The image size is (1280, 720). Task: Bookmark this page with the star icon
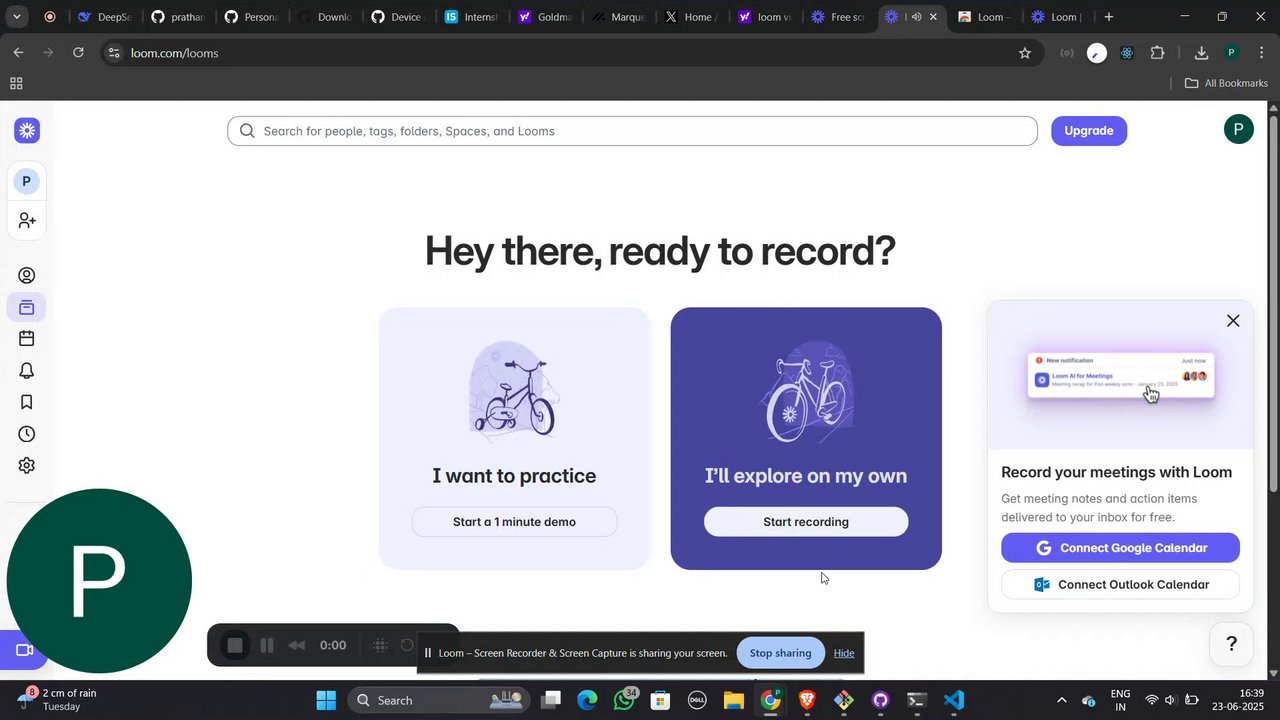[x=1024, y=53]
